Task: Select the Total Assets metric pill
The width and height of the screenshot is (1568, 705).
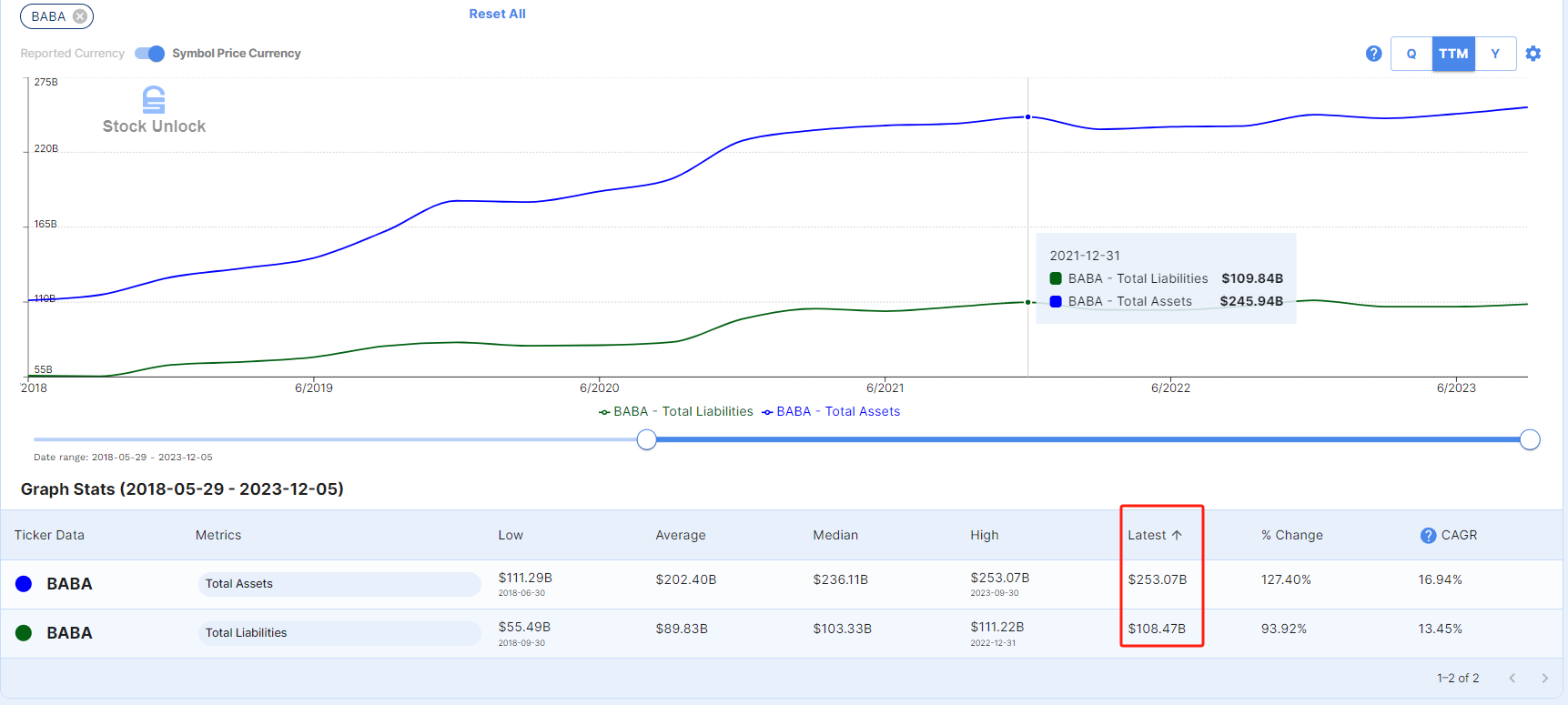Action: (x=339, y=584)
